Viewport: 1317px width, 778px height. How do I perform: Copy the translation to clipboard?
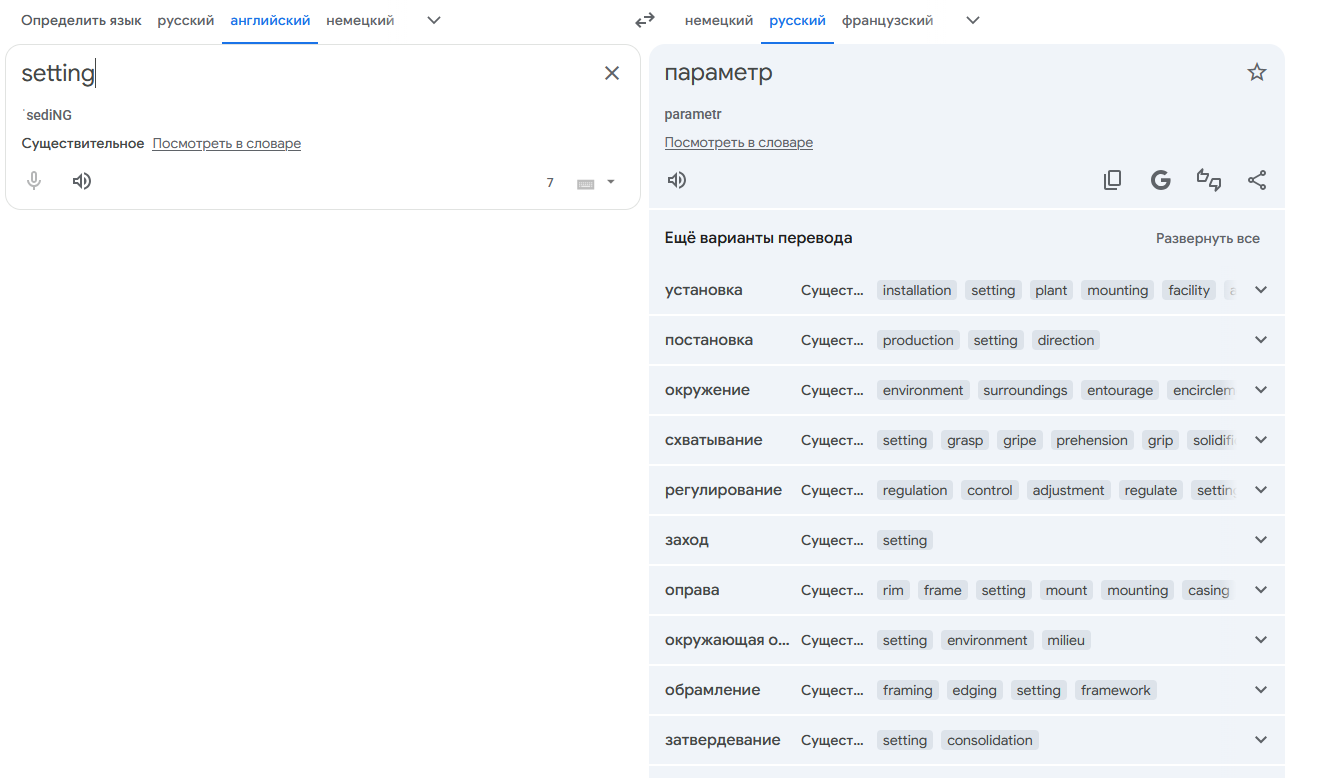[x=1112, y=180]
